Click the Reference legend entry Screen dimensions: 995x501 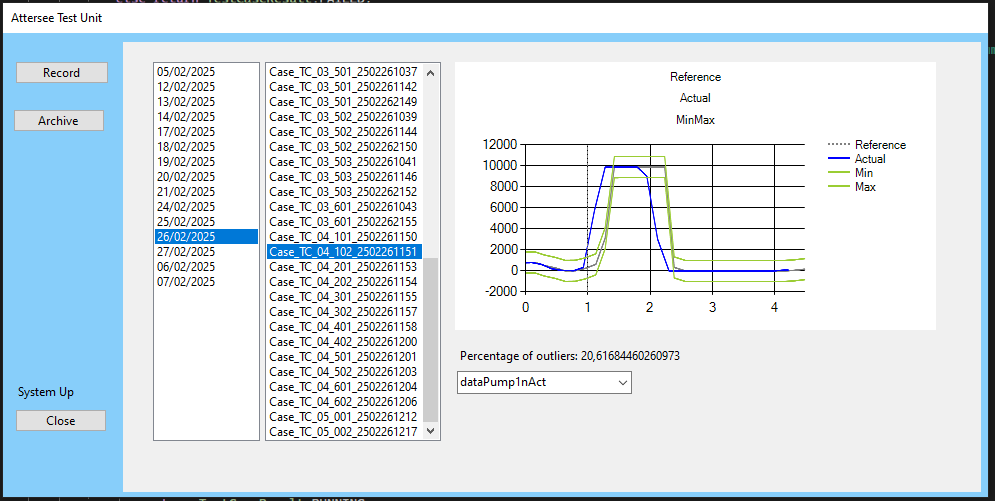coord(867,145)
